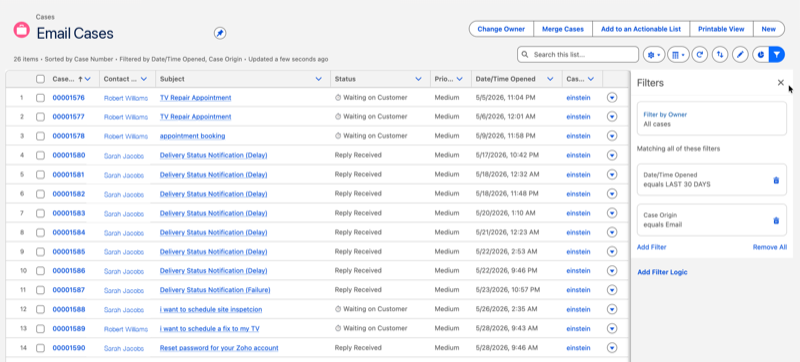Open row actions for case 00001586
The width and height of the screenshot is (800, 362).
612,271
